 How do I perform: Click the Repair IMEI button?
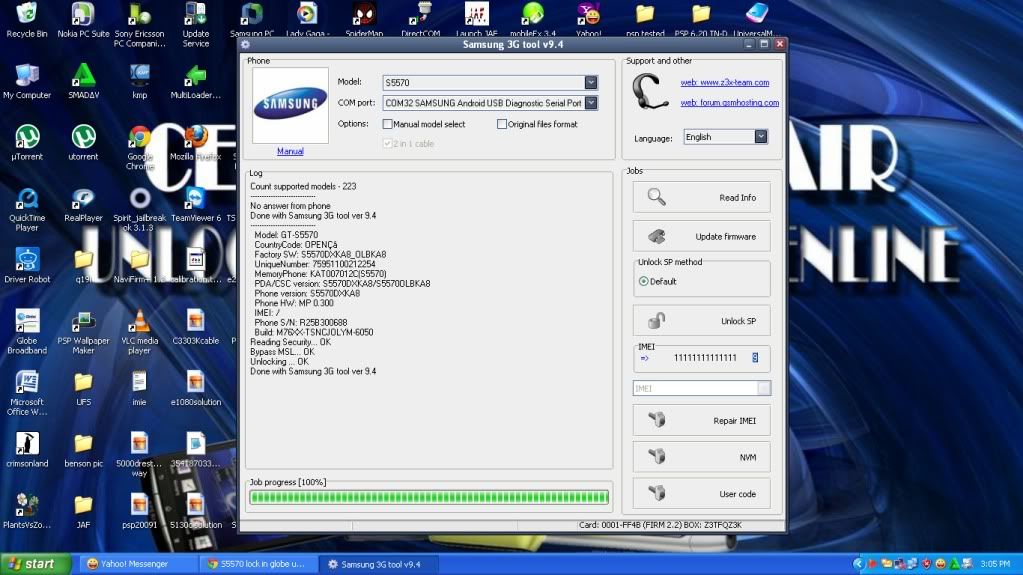point(701,420)
